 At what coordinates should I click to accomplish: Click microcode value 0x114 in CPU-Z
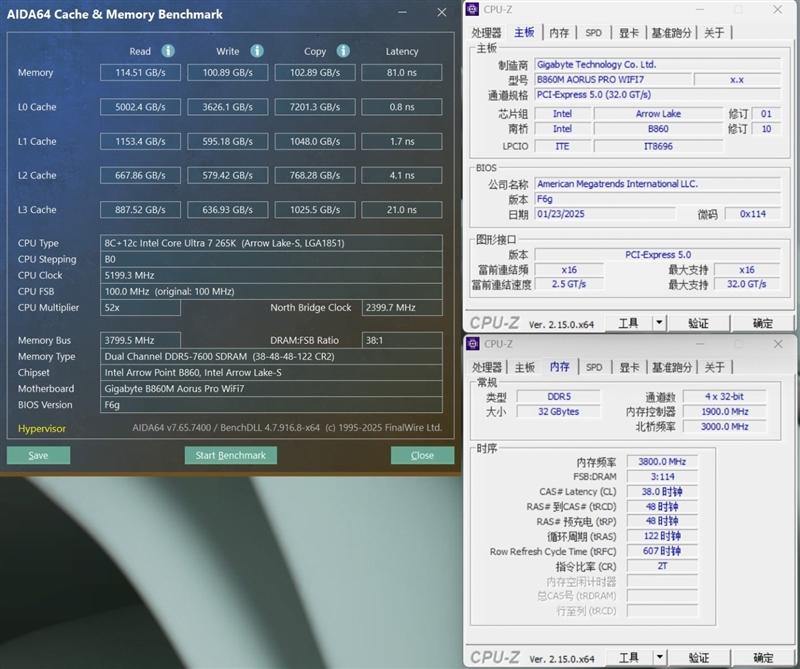pyautogui.click(x=753, y=214)
